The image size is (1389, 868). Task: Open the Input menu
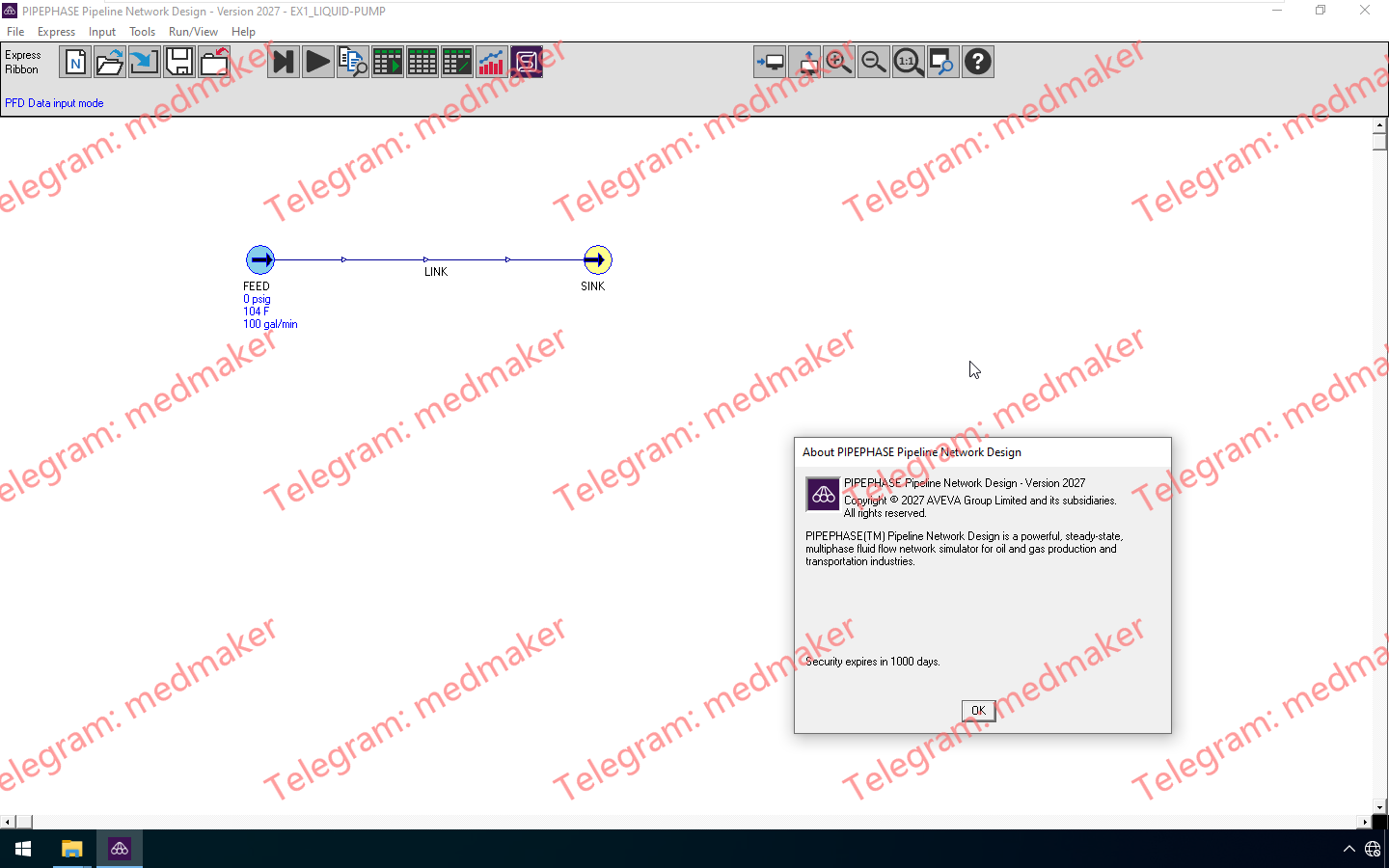(102, 32)
